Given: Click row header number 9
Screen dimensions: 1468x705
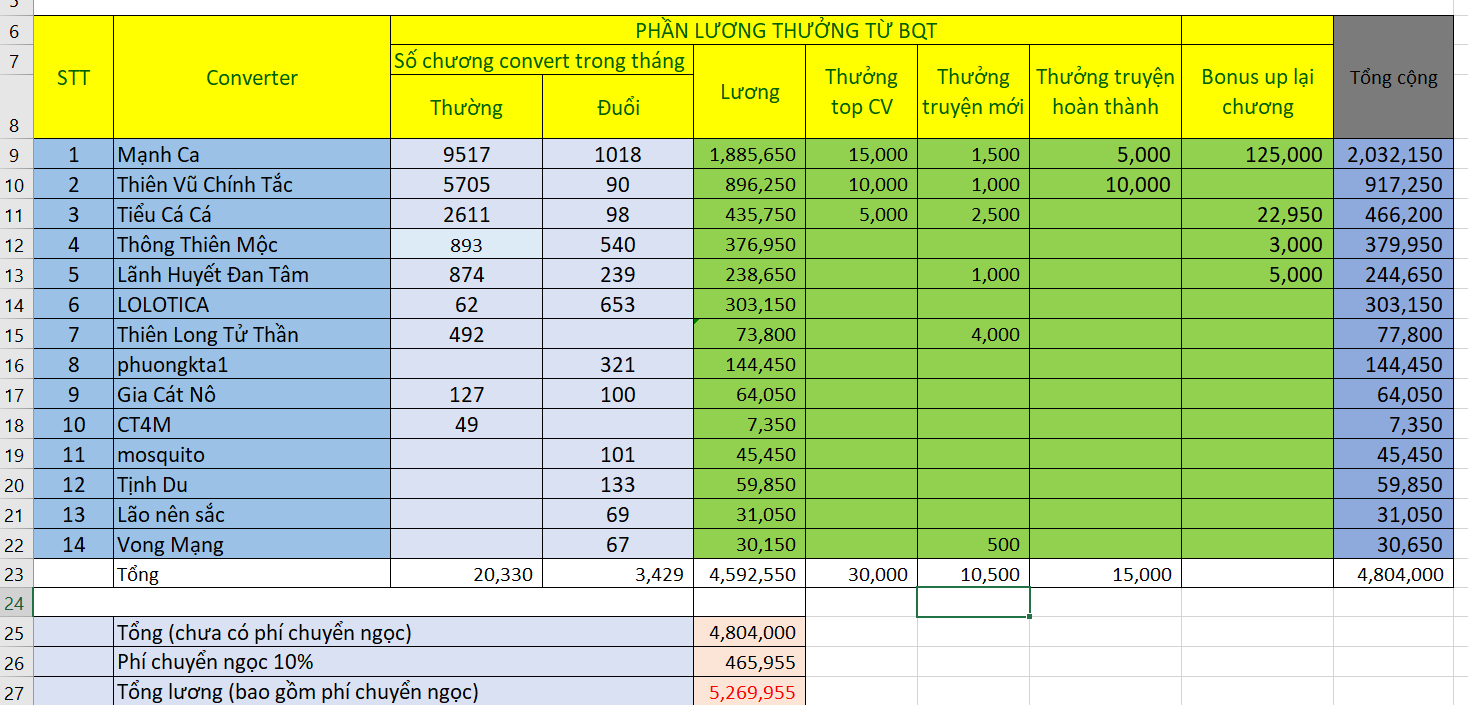Looking at the screenshot, I should pos(15,154).
